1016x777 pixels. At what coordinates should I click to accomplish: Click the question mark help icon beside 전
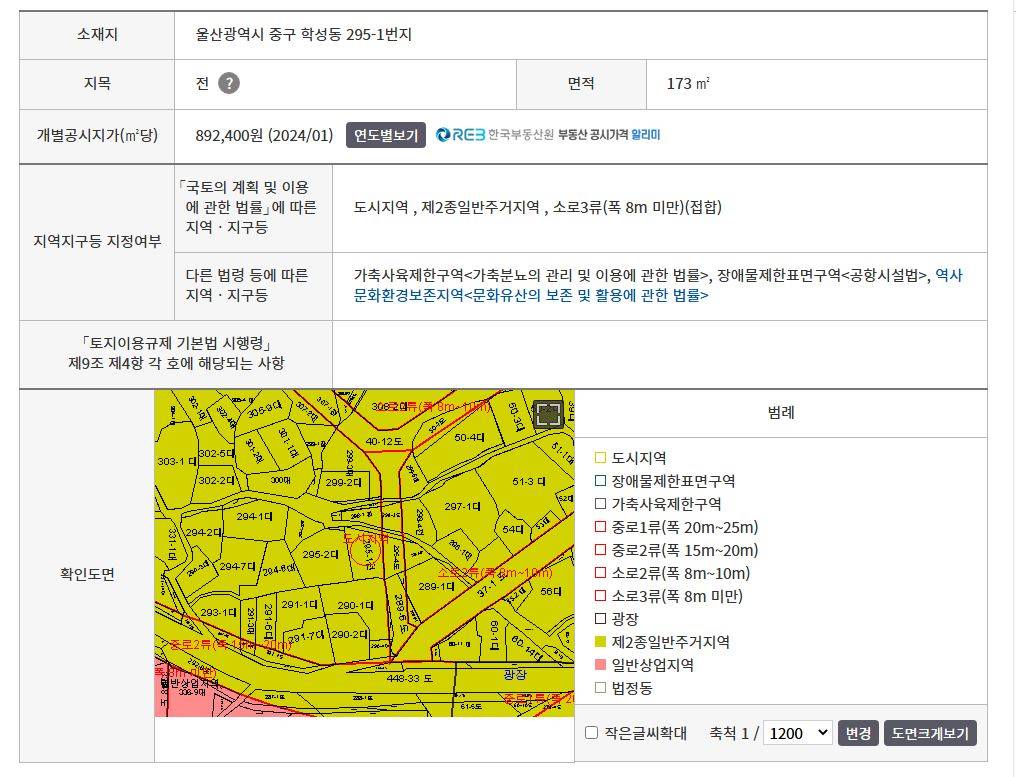(229, 84)
